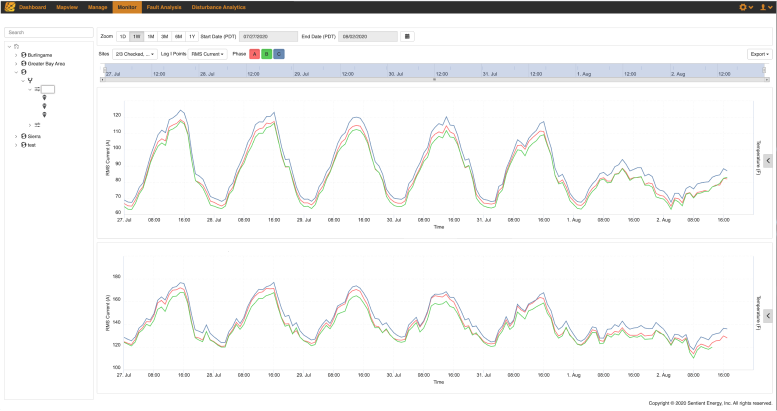Collapse the expanded feeder sliders node
This screenshot has width=777, height=411.
(x=30, y=89)
